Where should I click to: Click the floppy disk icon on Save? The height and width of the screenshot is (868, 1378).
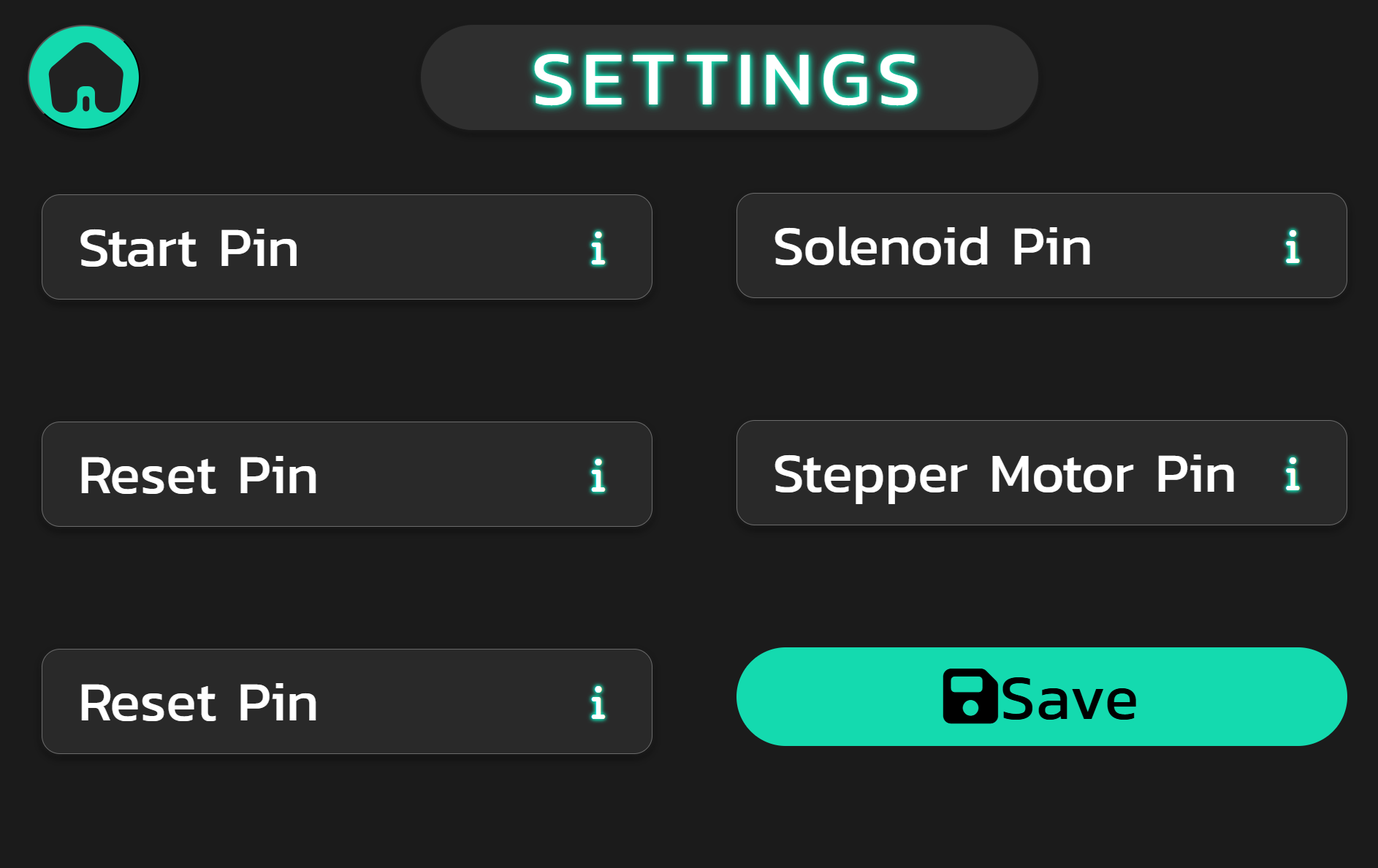tap(970, 697)
